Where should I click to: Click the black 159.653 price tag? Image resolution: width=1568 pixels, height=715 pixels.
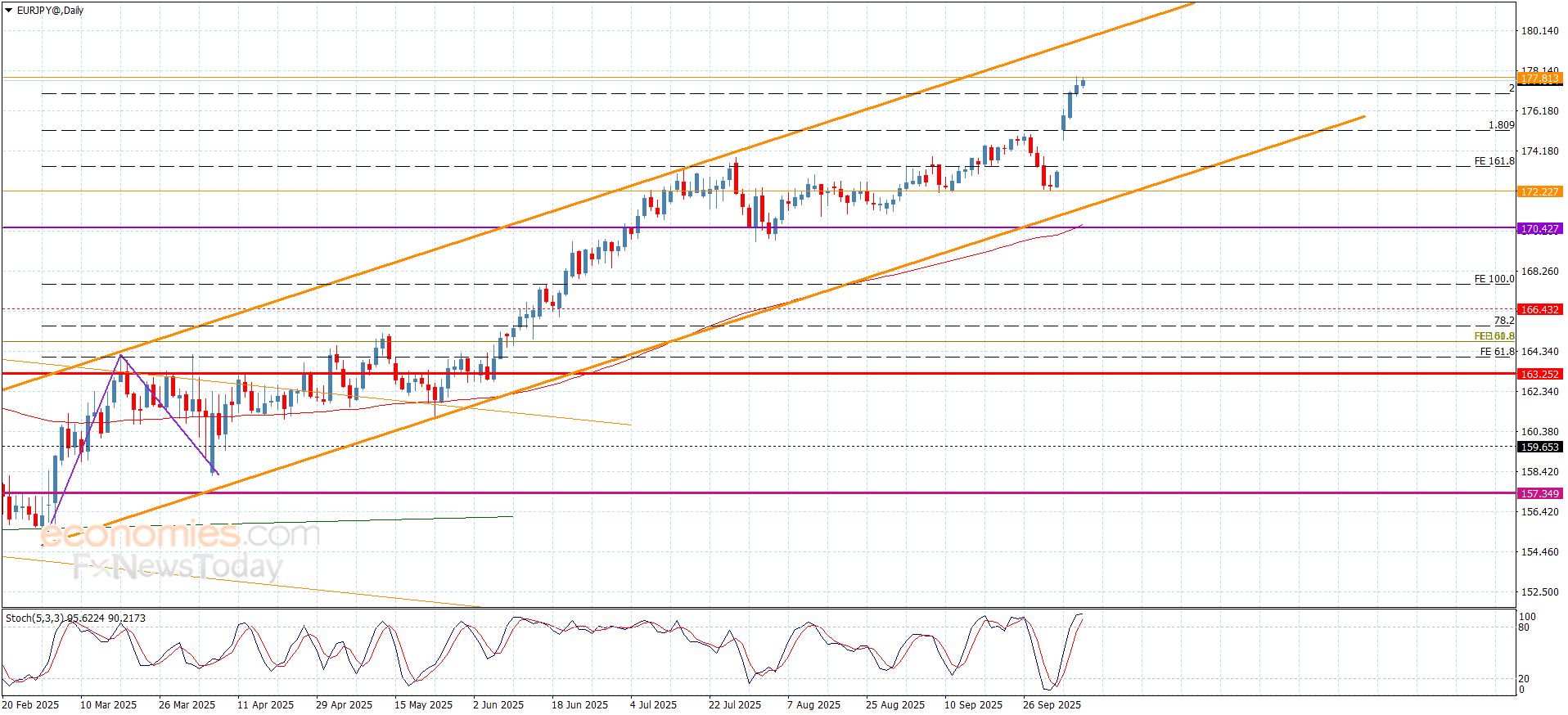1539,447
